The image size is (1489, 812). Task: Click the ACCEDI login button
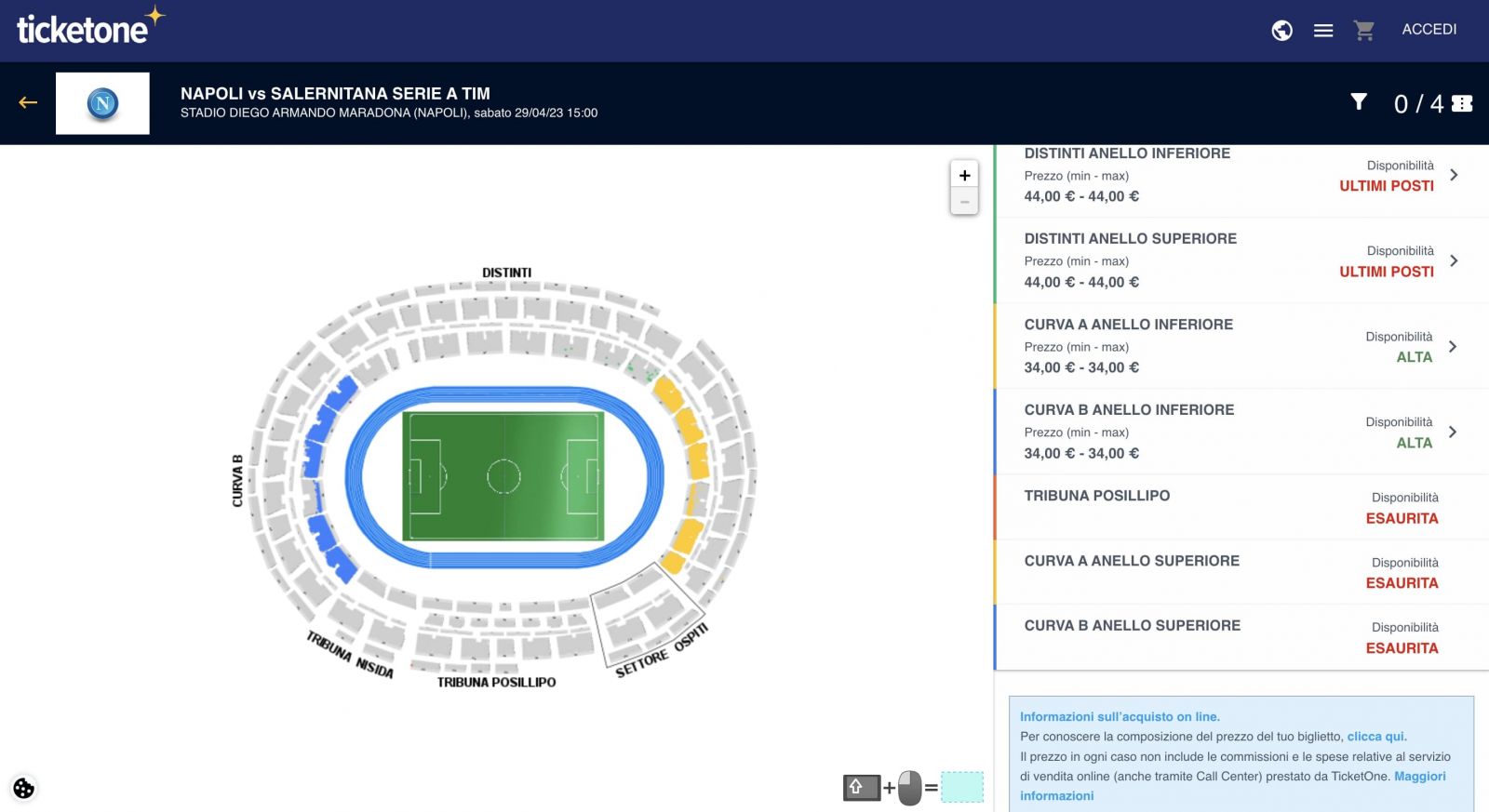point(1429,30)
